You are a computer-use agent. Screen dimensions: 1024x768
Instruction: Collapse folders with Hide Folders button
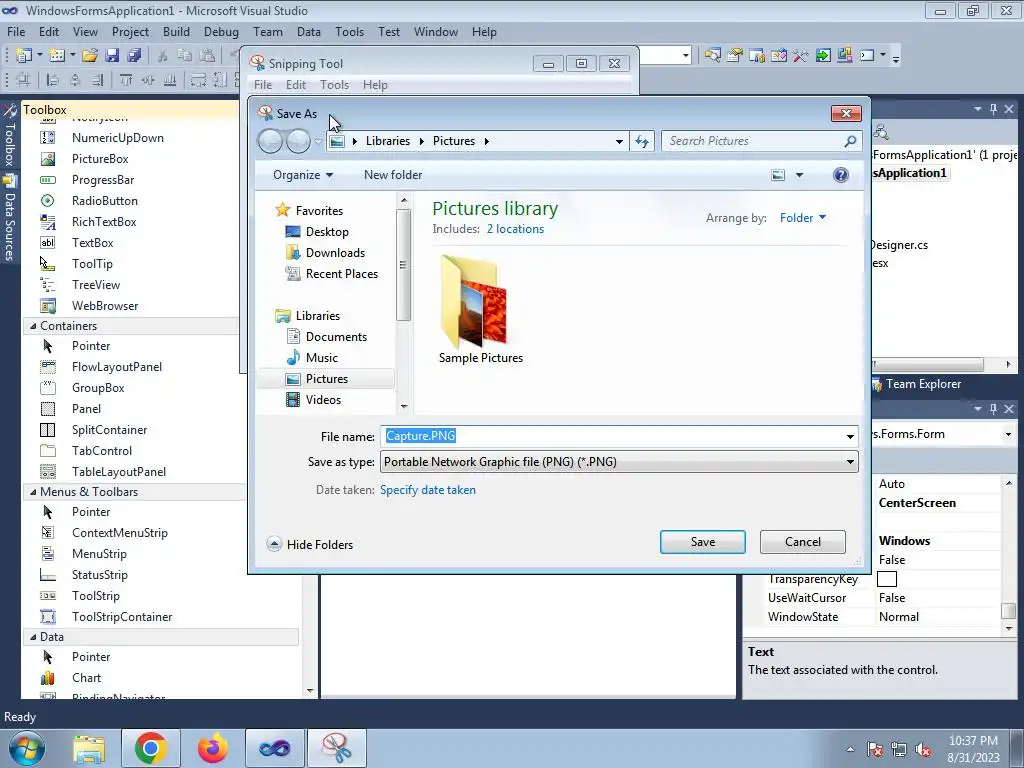(x=310, y=545)
